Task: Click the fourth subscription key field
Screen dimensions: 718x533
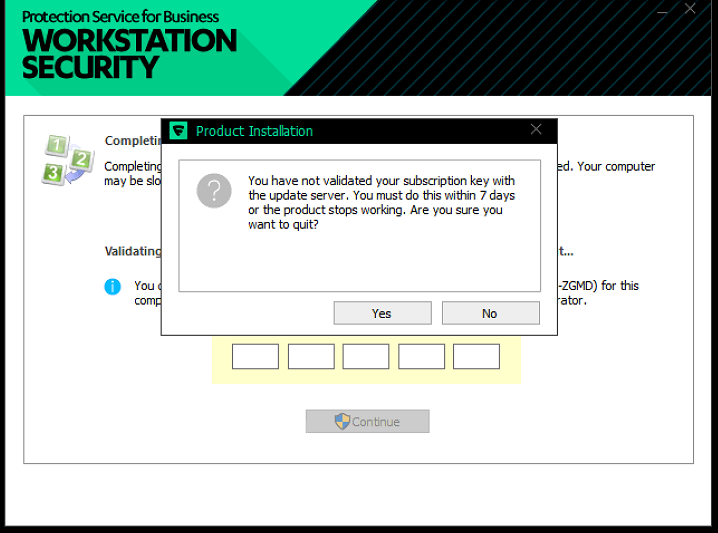Action: [x=421, y=356]
